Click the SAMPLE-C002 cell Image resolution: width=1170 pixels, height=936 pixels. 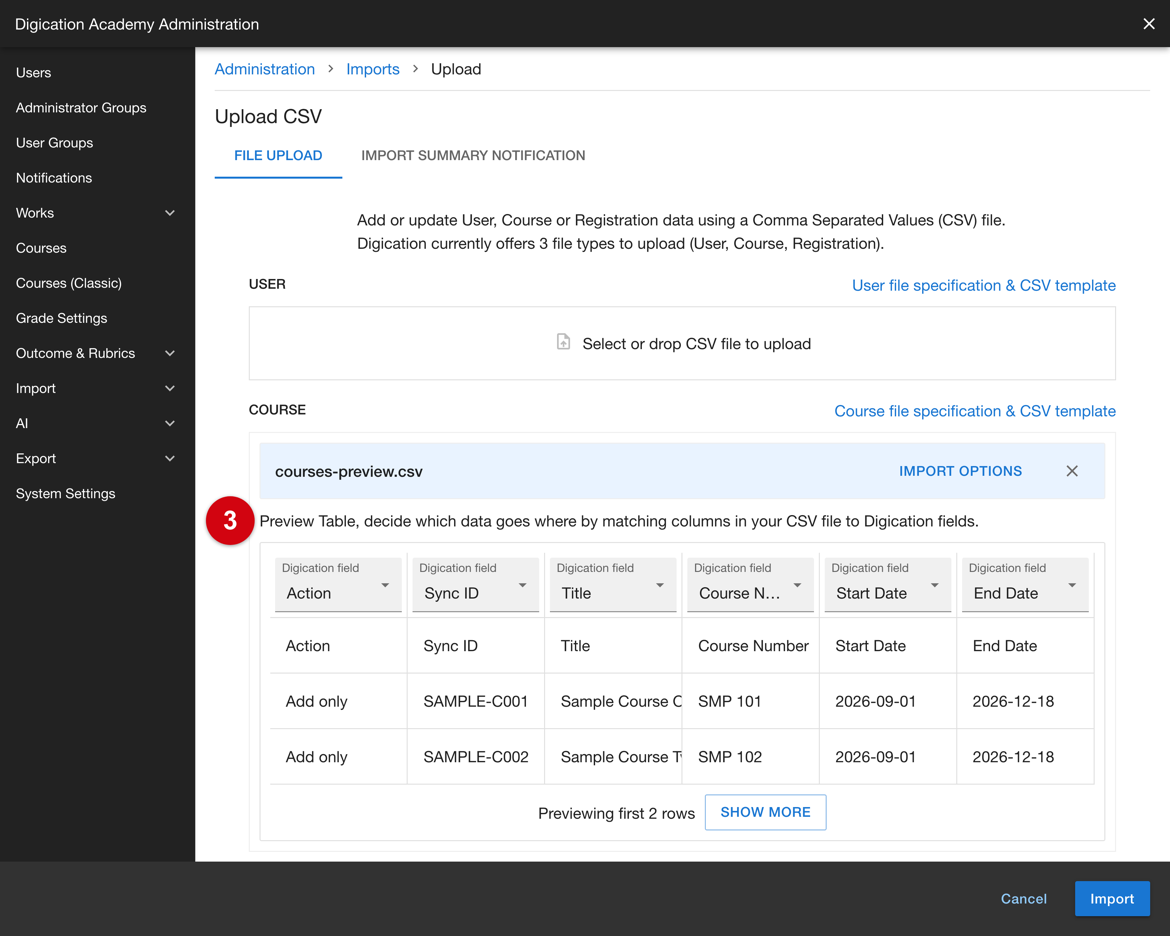click(476, 756)
